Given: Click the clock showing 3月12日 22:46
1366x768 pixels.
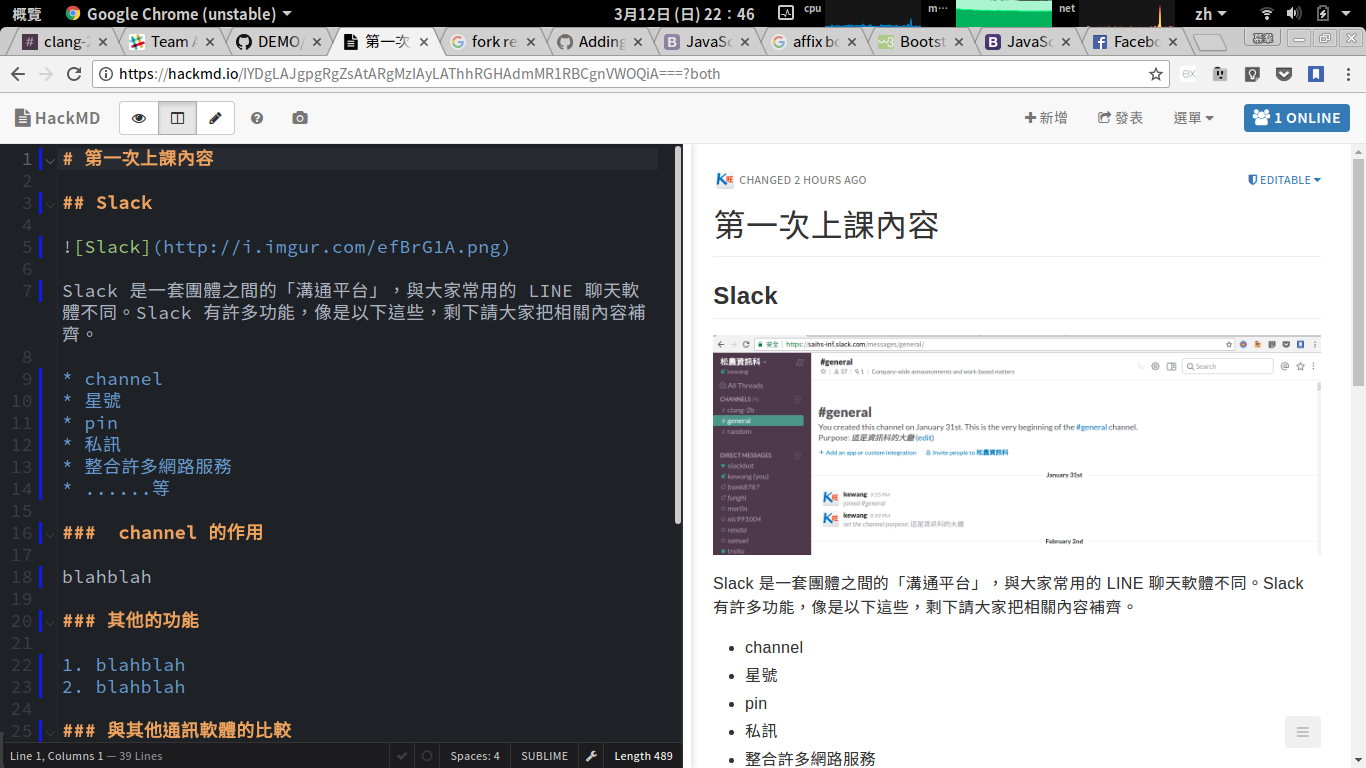Looking at the screenshot, I should pos(684,14).
